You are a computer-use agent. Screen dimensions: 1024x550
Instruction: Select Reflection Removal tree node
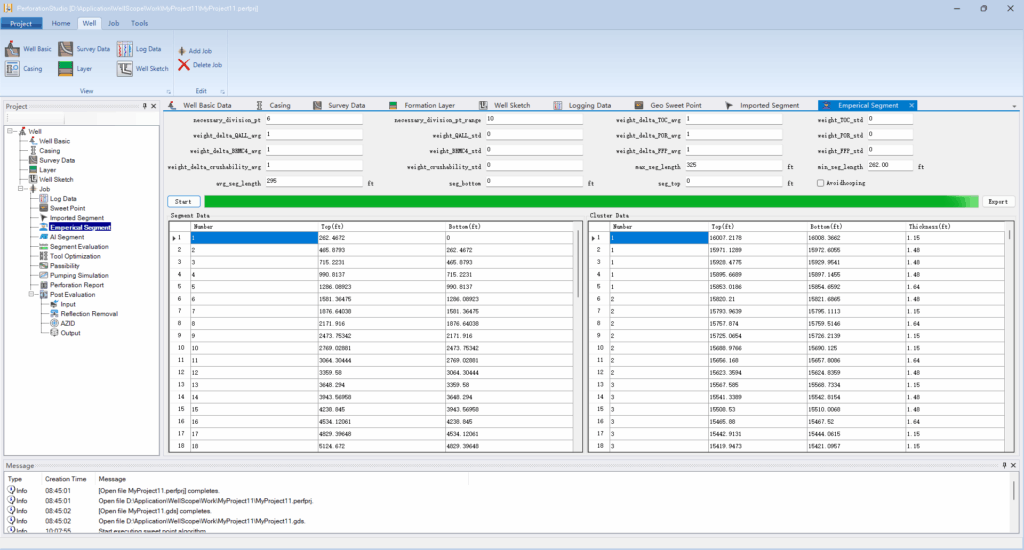point(89,314)
